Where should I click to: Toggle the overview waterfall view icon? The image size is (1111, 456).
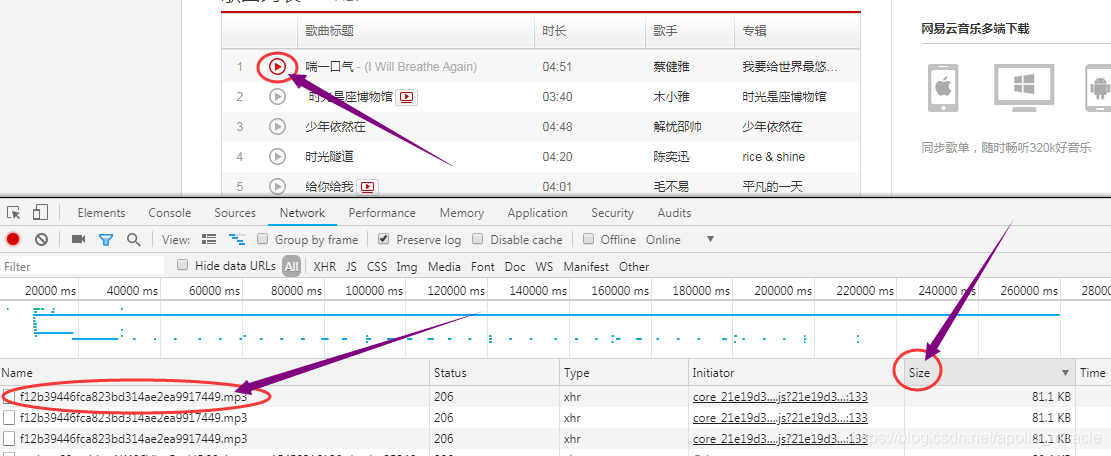[x=237, y=239]
